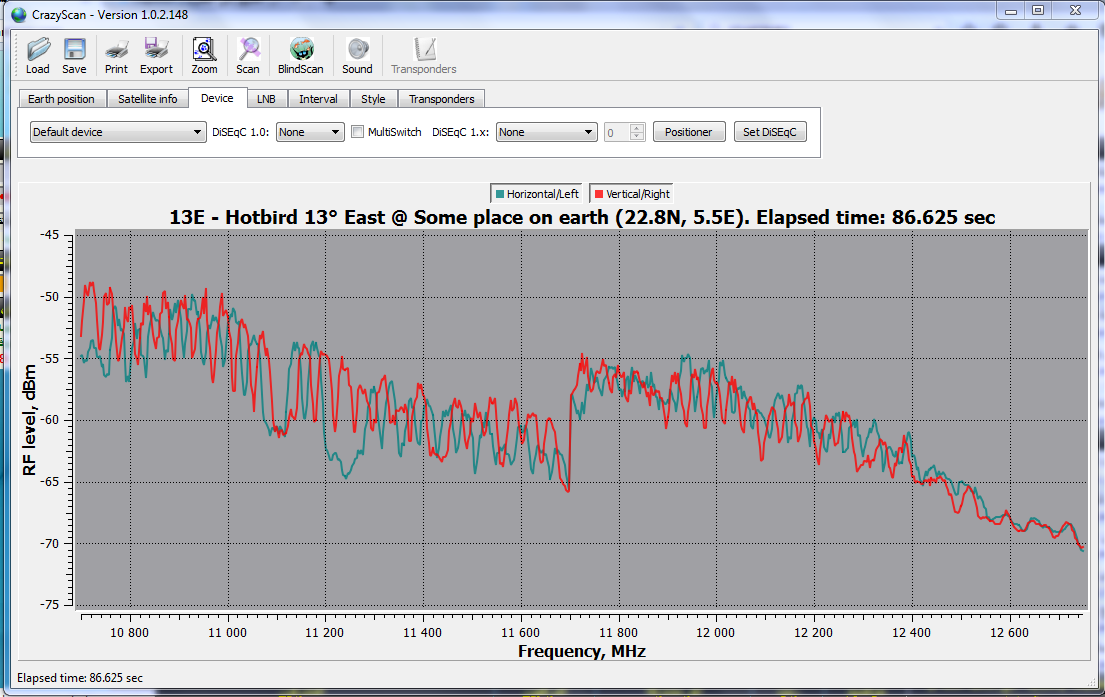The height and width of the screenshot is (697, 1105).
Task: Activate the Zoom tool
Action: (204, 55)
